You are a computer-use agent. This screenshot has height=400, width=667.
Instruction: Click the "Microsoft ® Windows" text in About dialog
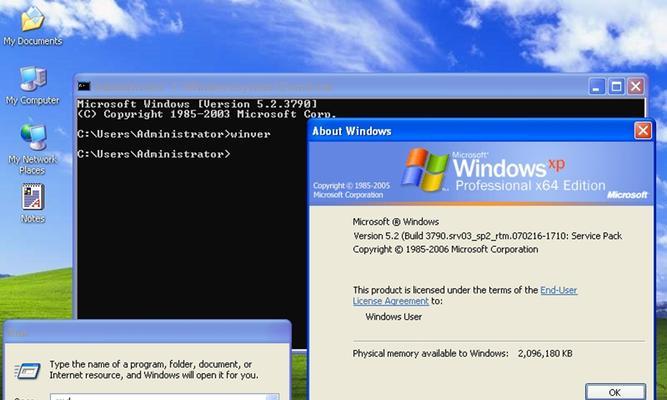click(396, 222)
